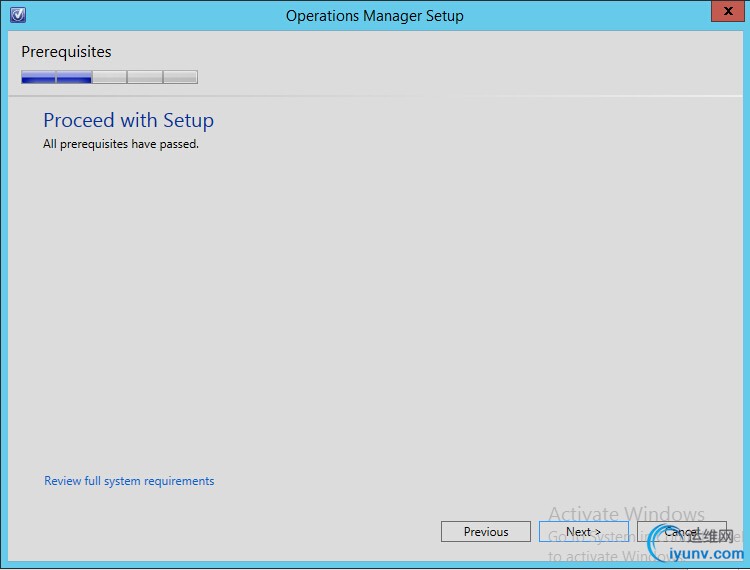Close the Operations Manager Setup window
The image size is (750, 570).
pos(728,11)
